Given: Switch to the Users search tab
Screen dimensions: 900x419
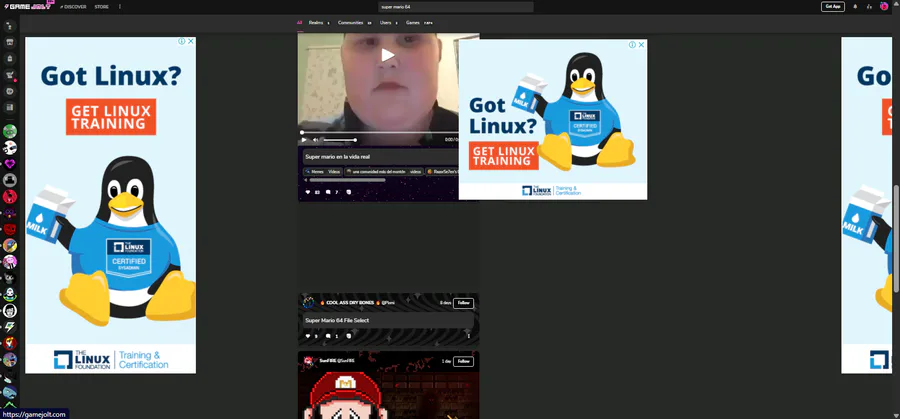Looking at the screenshot, I should pos(389,22).
